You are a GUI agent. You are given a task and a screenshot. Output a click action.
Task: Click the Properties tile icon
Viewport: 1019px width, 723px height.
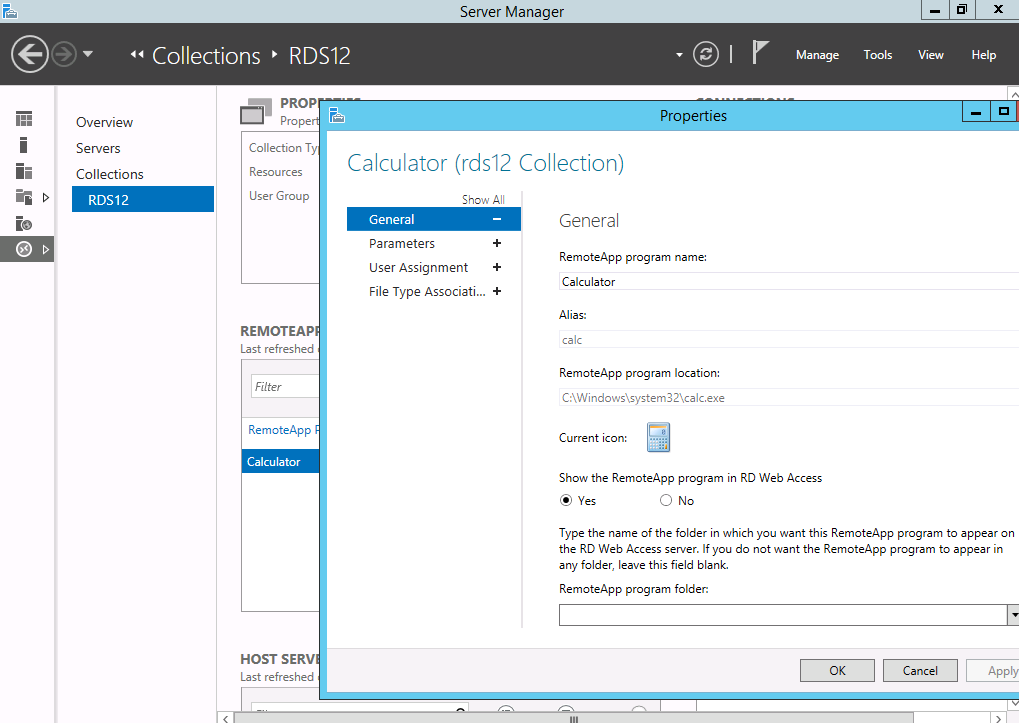pos(256,111)
